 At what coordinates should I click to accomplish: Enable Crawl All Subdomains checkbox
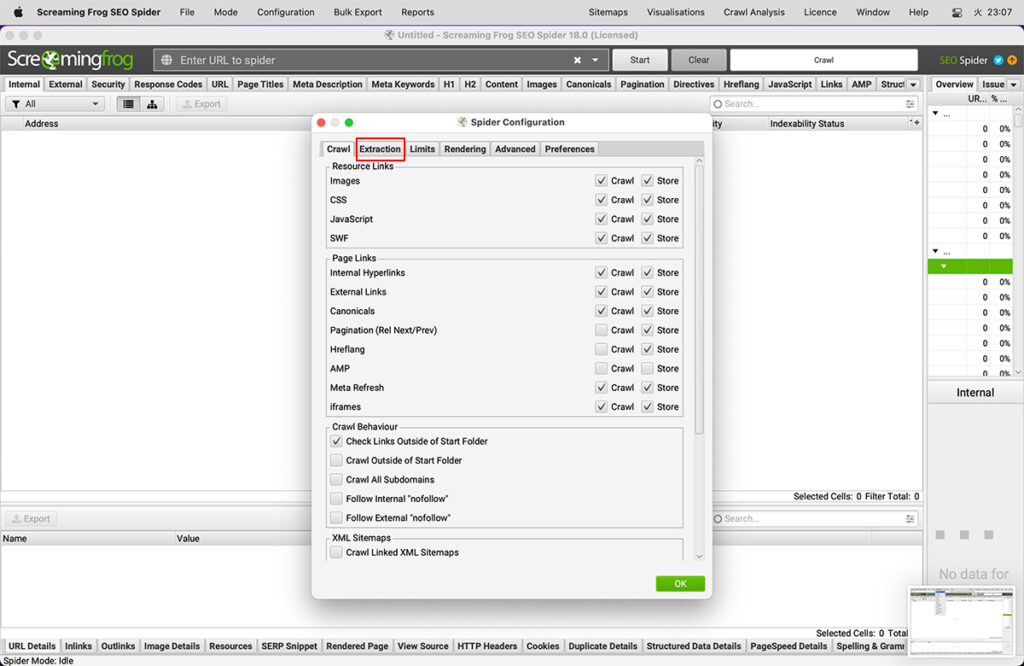[x=336, y=479]
